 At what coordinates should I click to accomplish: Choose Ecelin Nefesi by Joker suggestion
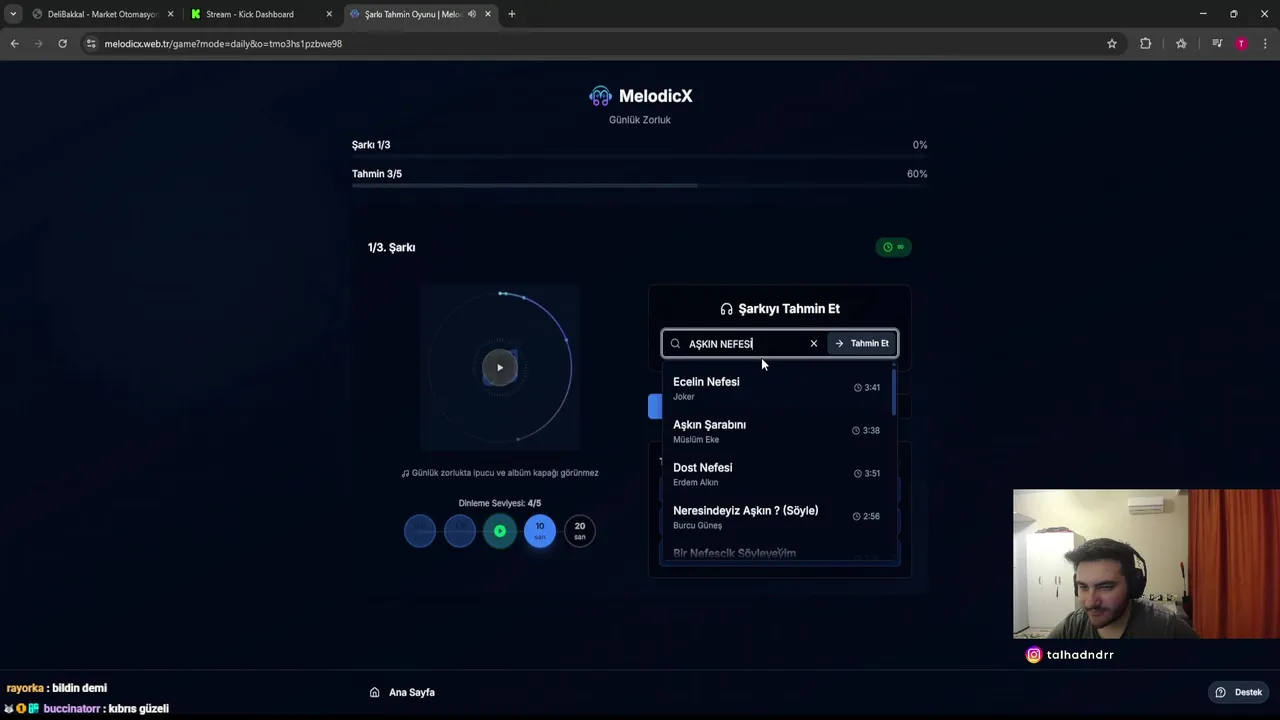click(x=776, y=388)
